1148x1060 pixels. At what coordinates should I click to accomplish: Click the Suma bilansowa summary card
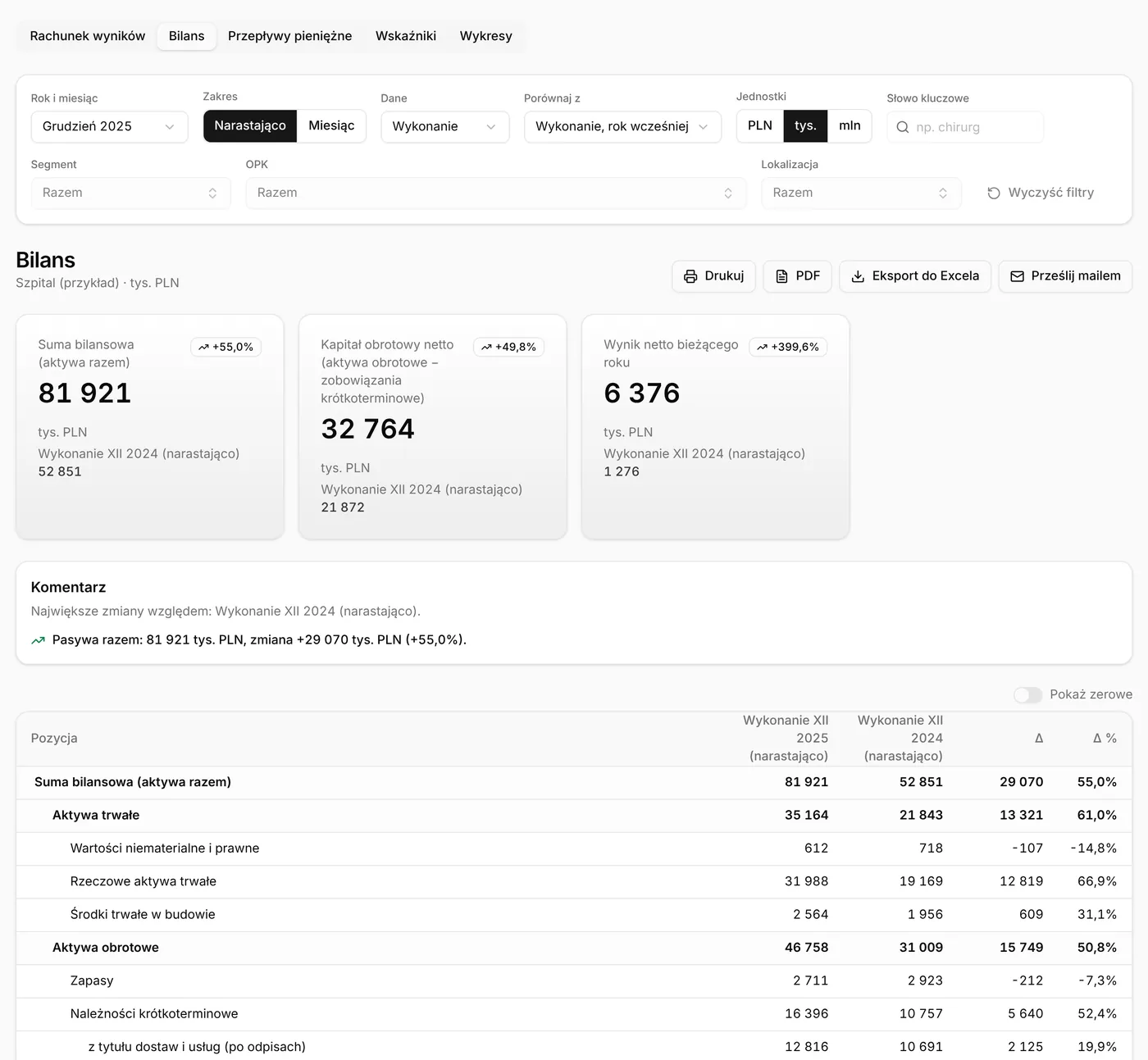[150, 427]
